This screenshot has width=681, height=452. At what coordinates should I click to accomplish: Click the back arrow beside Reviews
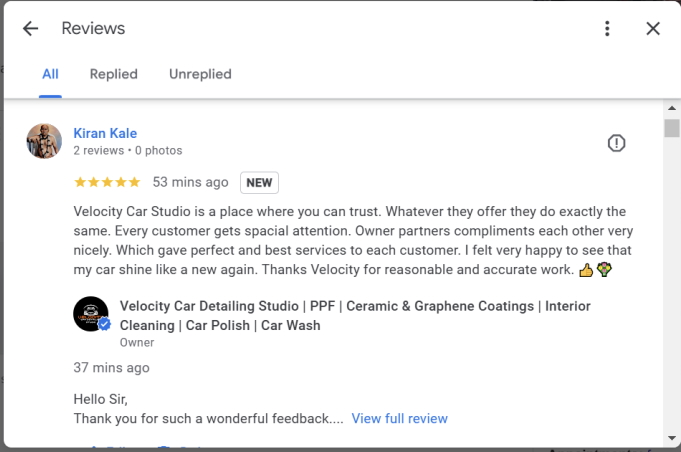30,28
